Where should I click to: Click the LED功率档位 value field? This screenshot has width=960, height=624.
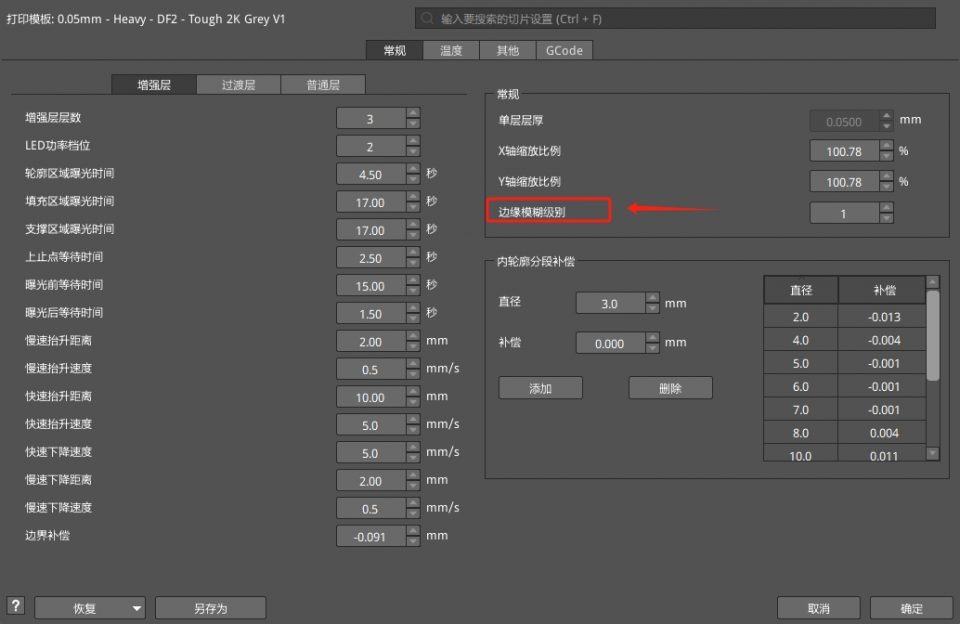pos(371,146)
